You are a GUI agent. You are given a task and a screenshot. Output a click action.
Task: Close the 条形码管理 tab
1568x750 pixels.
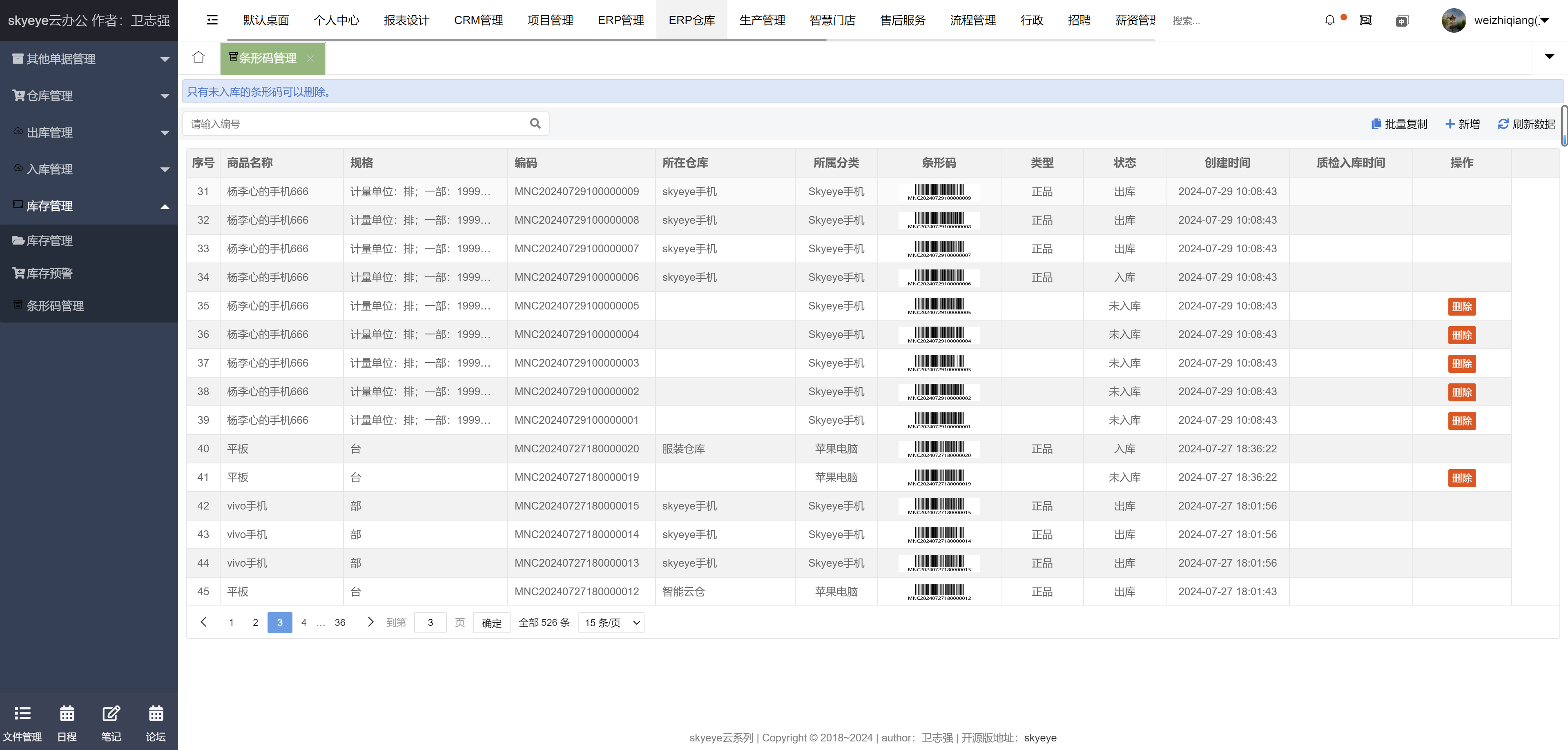tap(310, 58)
